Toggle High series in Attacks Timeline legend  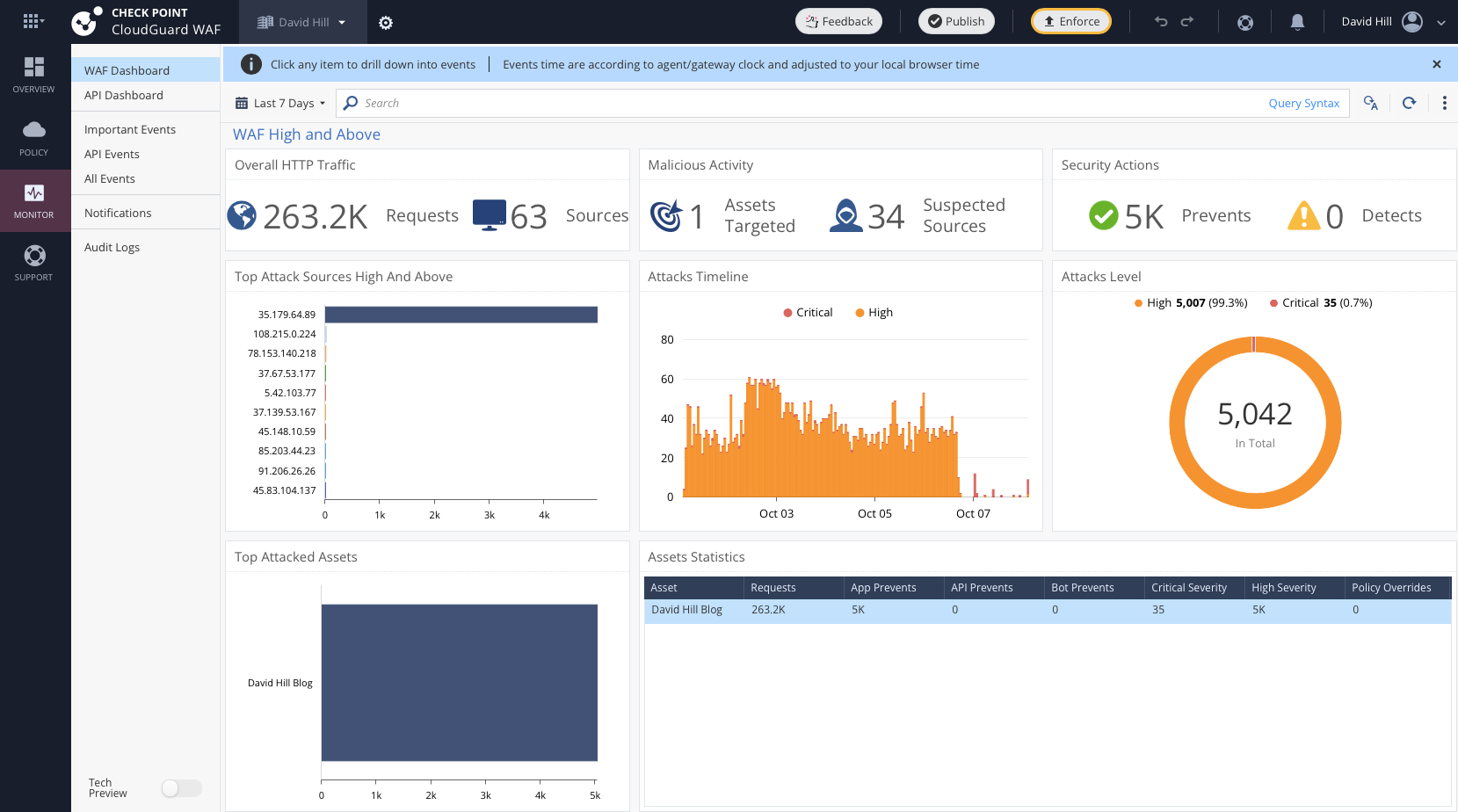874,313
